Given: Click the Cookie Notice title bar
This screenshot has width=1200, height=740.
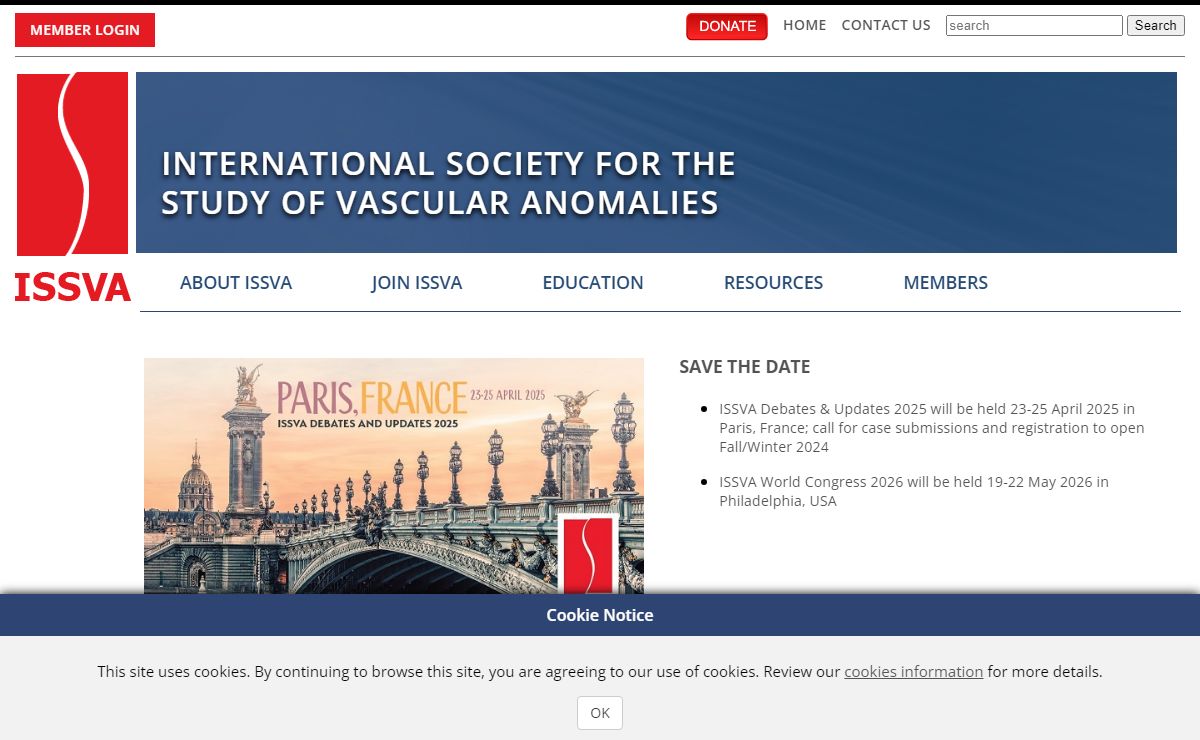Looking at the screenshot, I should [600, 615].
